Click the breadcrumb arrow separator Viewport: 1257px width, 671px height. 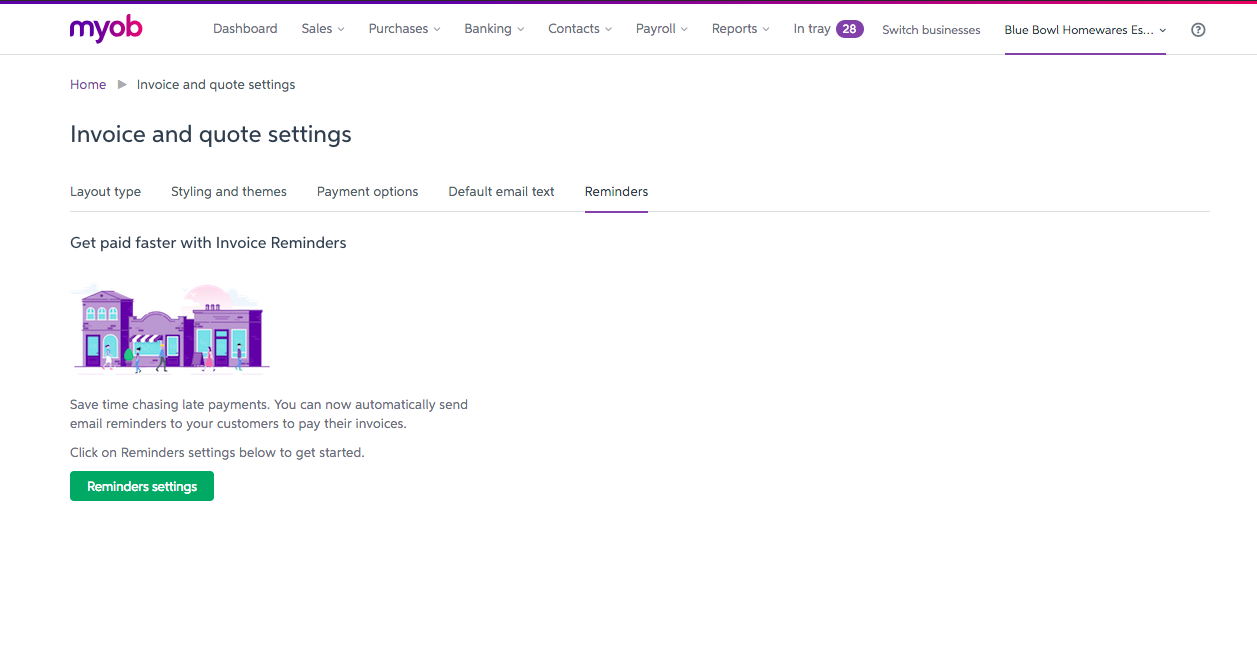(x=122, y=85)
